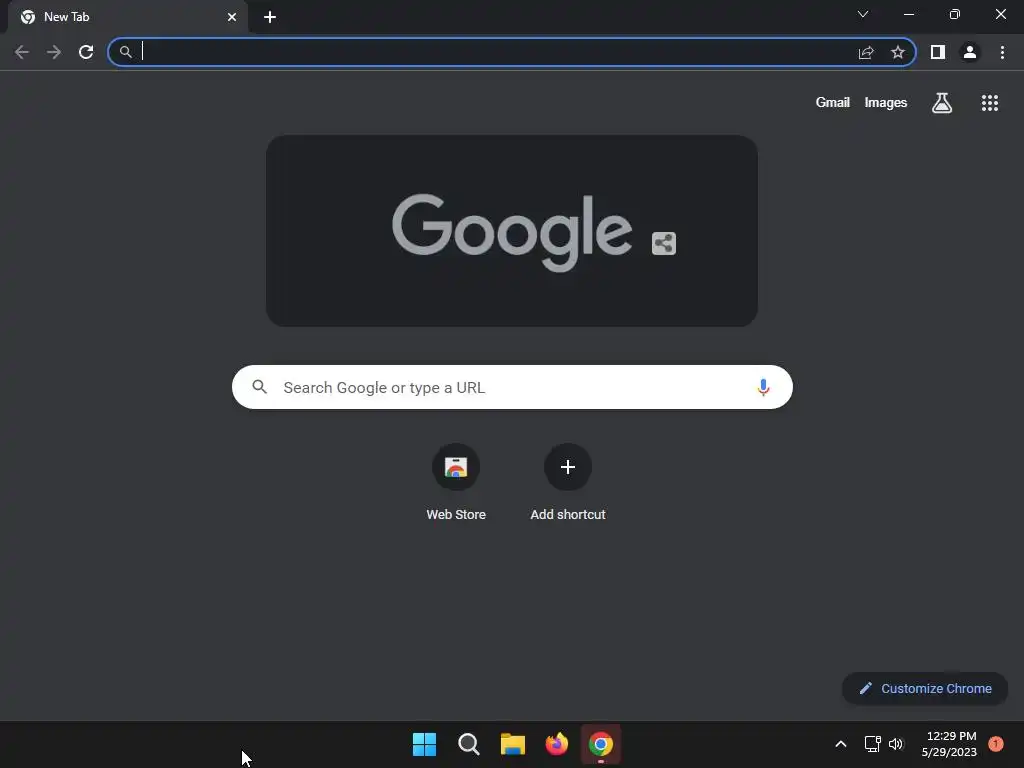Start voice search with microphone

(x=763, y=387)
